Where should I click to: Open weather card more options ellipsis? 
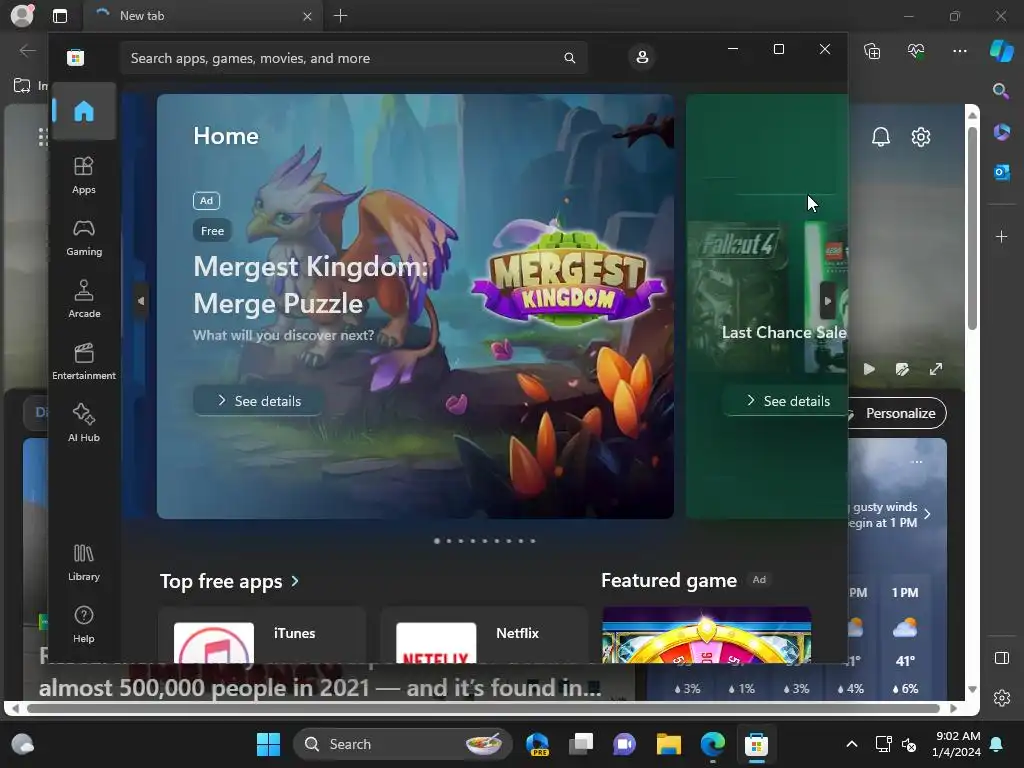click(x=917, y=462)
